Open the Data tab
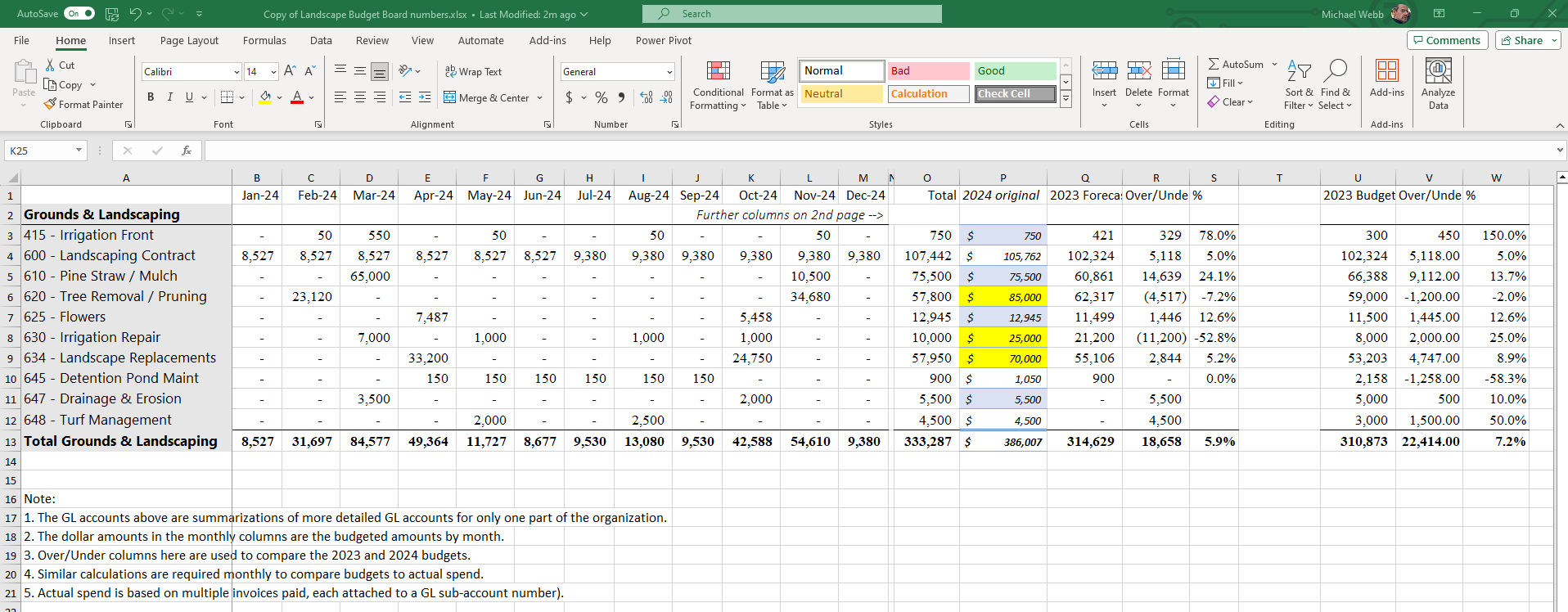Image resolution: width=1568 pixels, height=612 pixels. click(321, 41)
